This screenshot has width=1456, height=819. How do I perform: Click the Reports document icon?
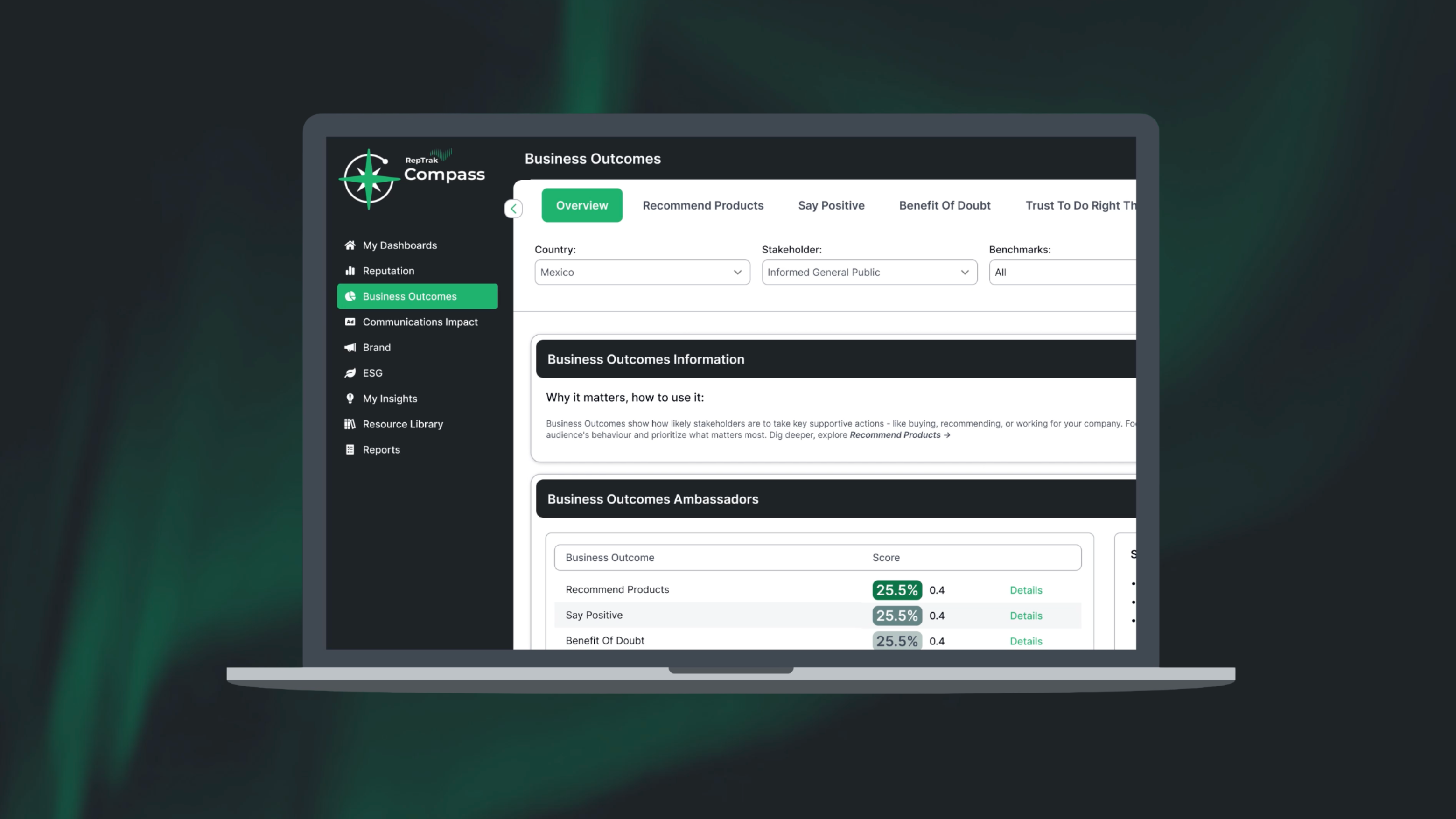pos(350,449)
